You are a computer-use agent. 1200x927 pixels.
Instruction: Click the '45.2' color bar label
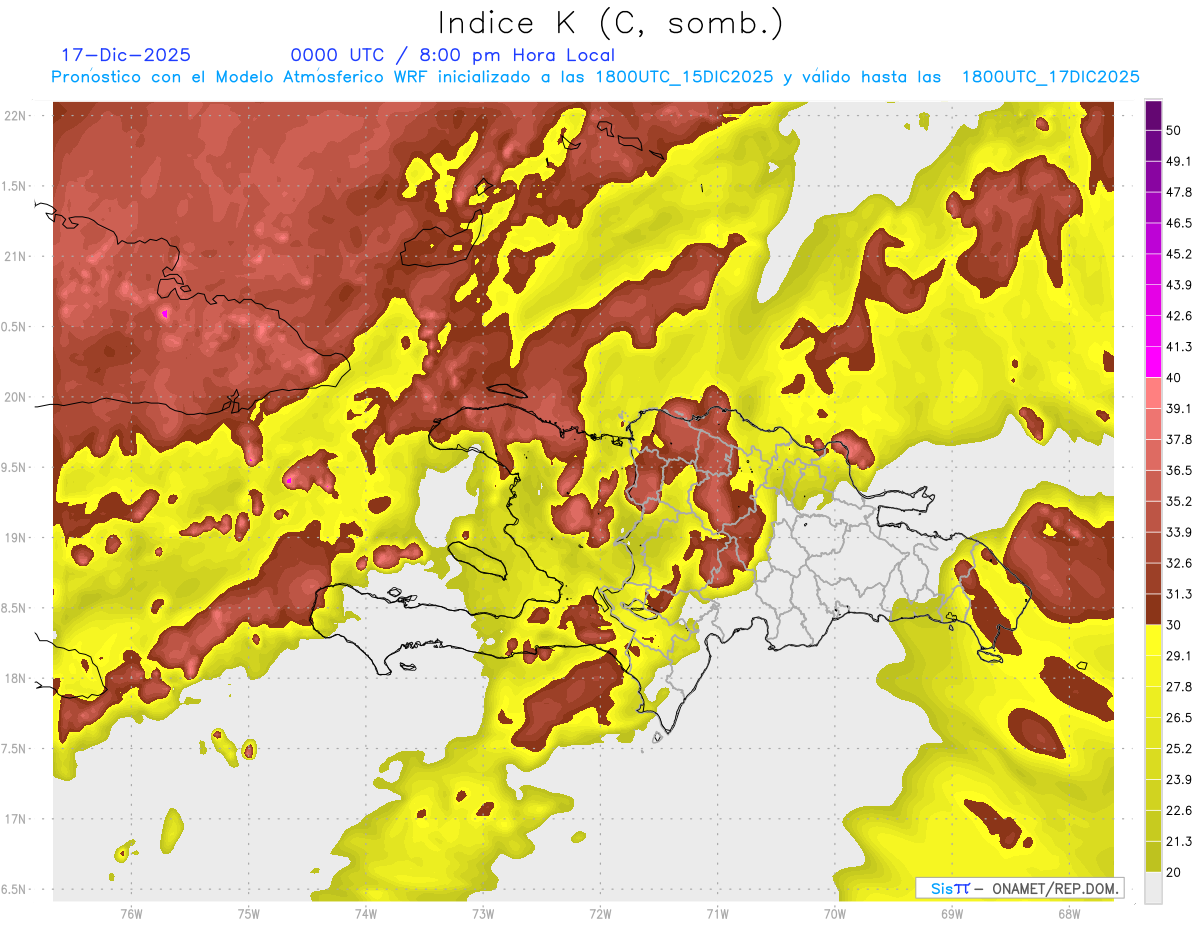click(x=1179, y=253)
